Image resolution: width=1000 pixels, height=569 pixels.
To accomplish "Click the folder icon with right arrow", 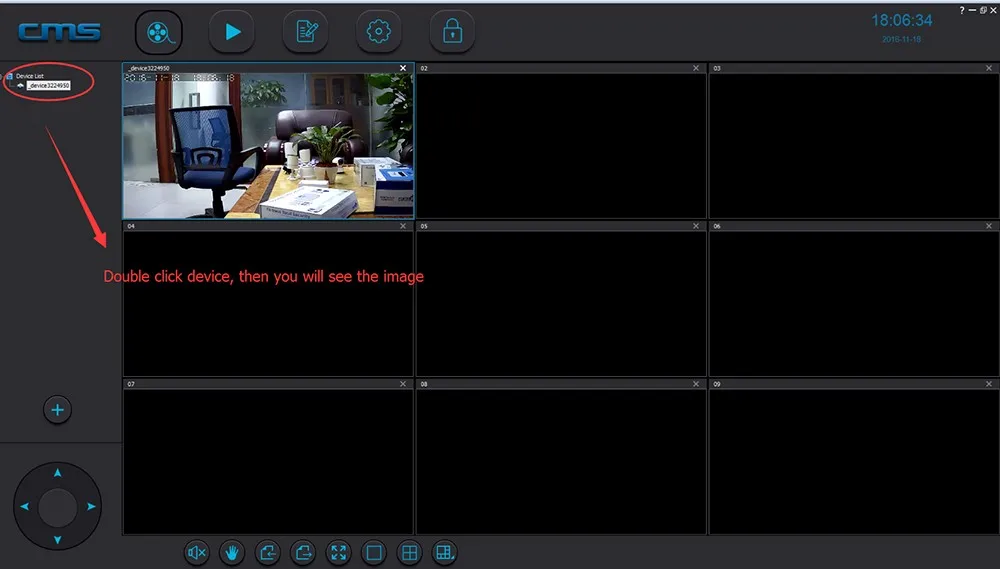I will [x=303, y=552].
